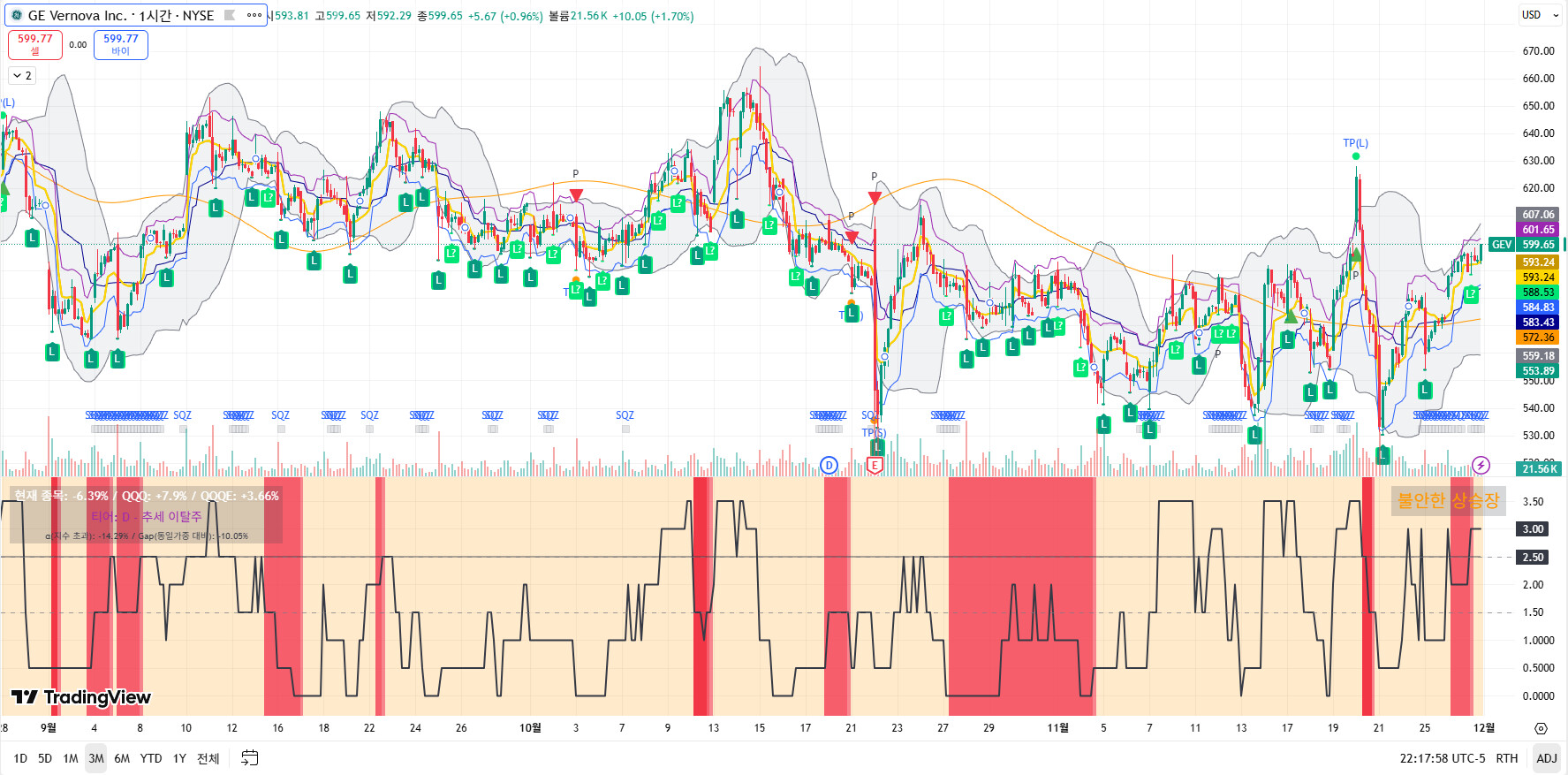Image resolution: width=1568 pixels, height=775 pixels.
Task: Open the USD currency dropdown
Action: (x=1540, y=15)
